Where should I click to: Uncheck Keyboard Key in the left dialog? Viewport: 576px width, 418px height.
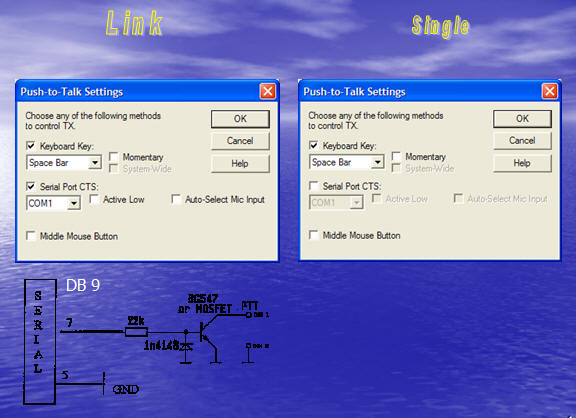[31, 146]
